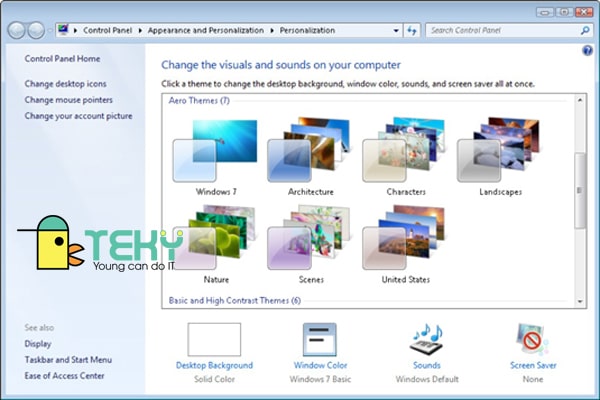
Task: Expand the arrow before Control Panel breadcrumb
Action: tap(75, 30)
